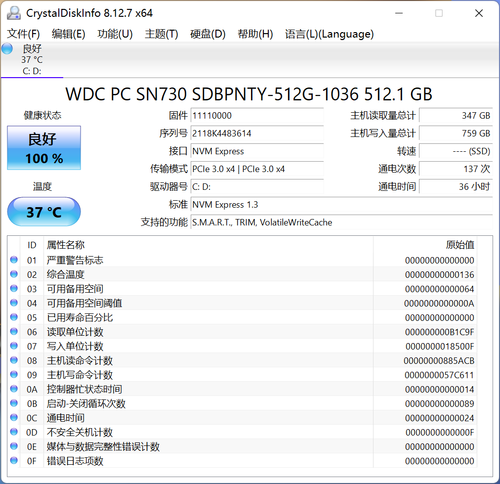Select attribute name 控制器忙状态时间
500x484 pixels.
pyautogui.click(x=84, y=389)
